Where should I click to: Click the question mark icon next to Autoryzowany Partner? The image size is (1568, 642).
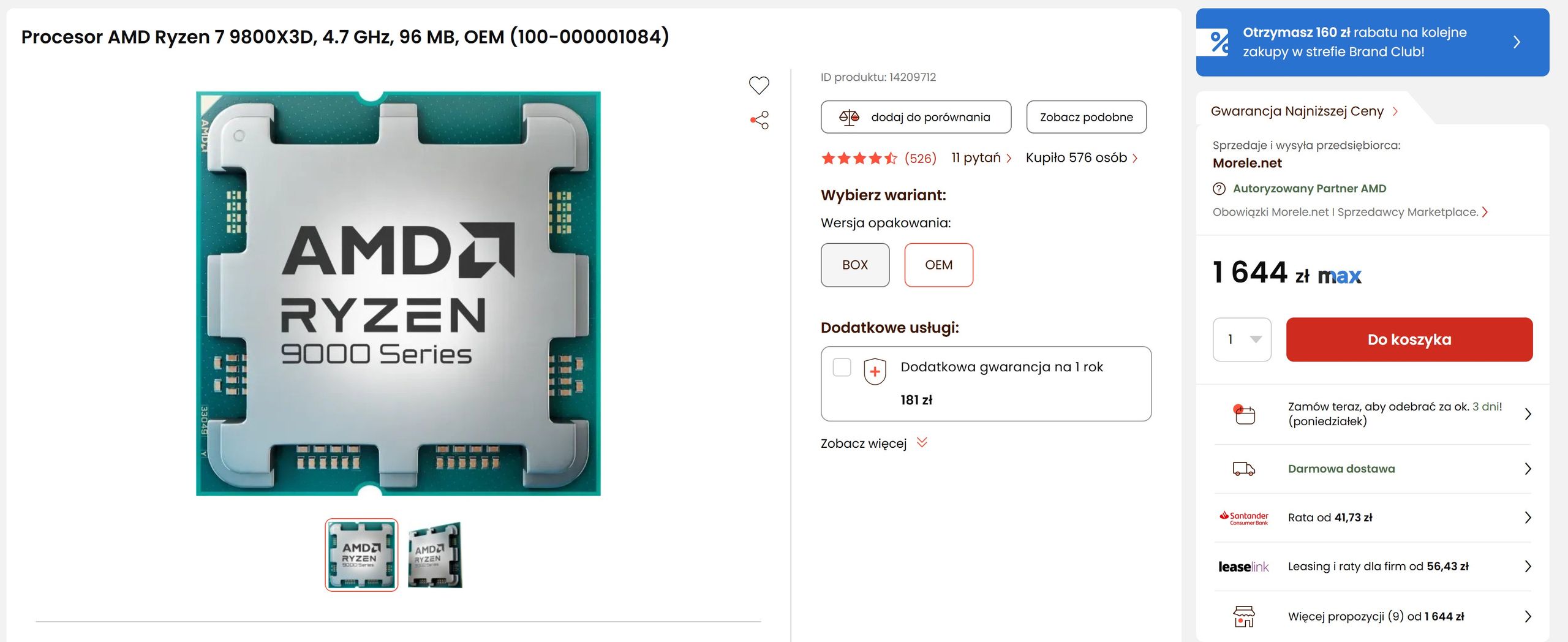1219,189
